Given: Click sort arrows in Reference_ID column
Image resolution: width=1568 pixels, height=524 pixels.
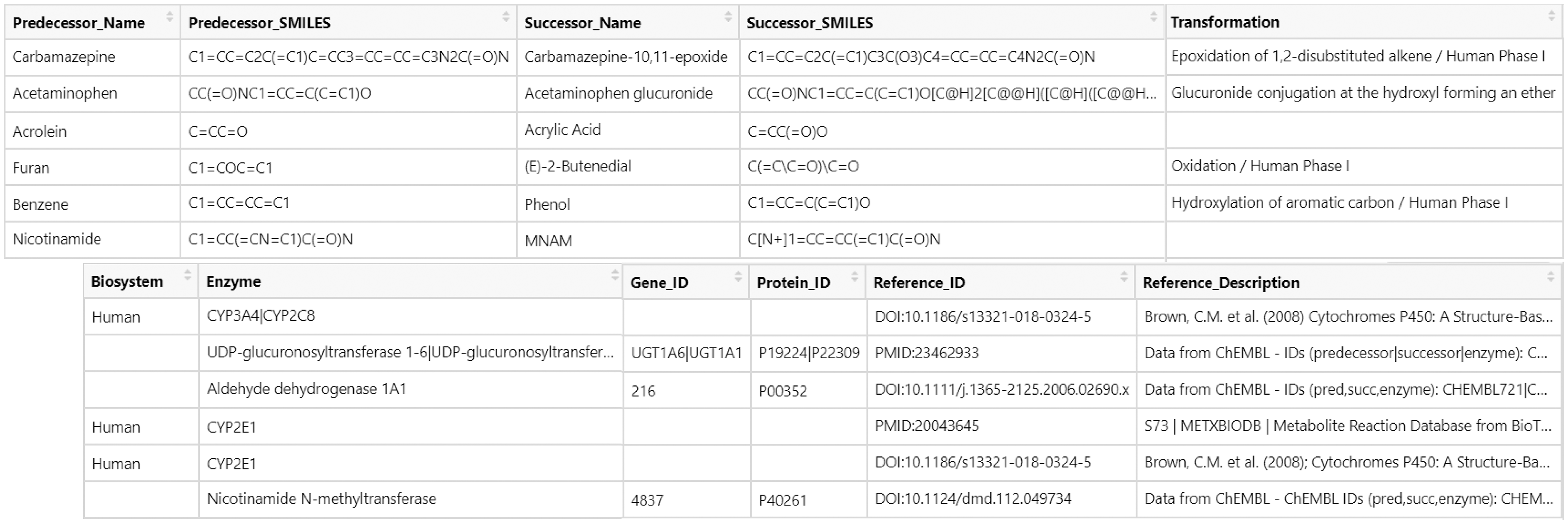Looking at the screenshot, I should (x=1124, y=277).
